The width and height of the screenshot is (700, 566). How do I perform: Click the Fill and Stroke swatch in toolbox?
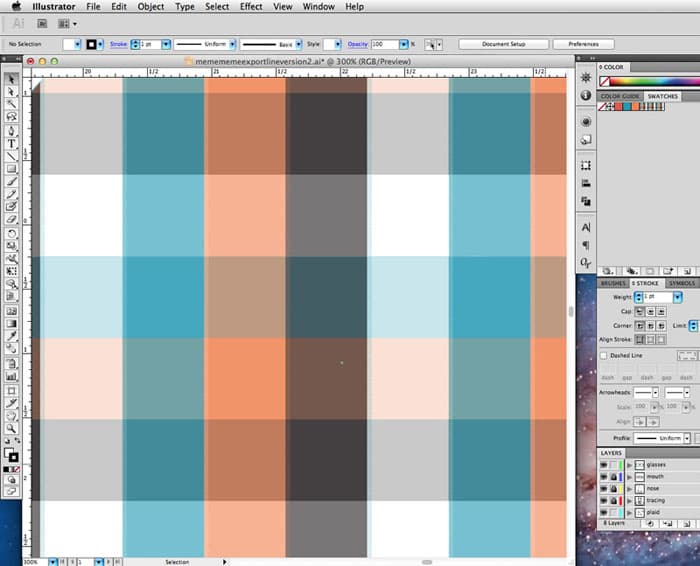coord(11,455)
